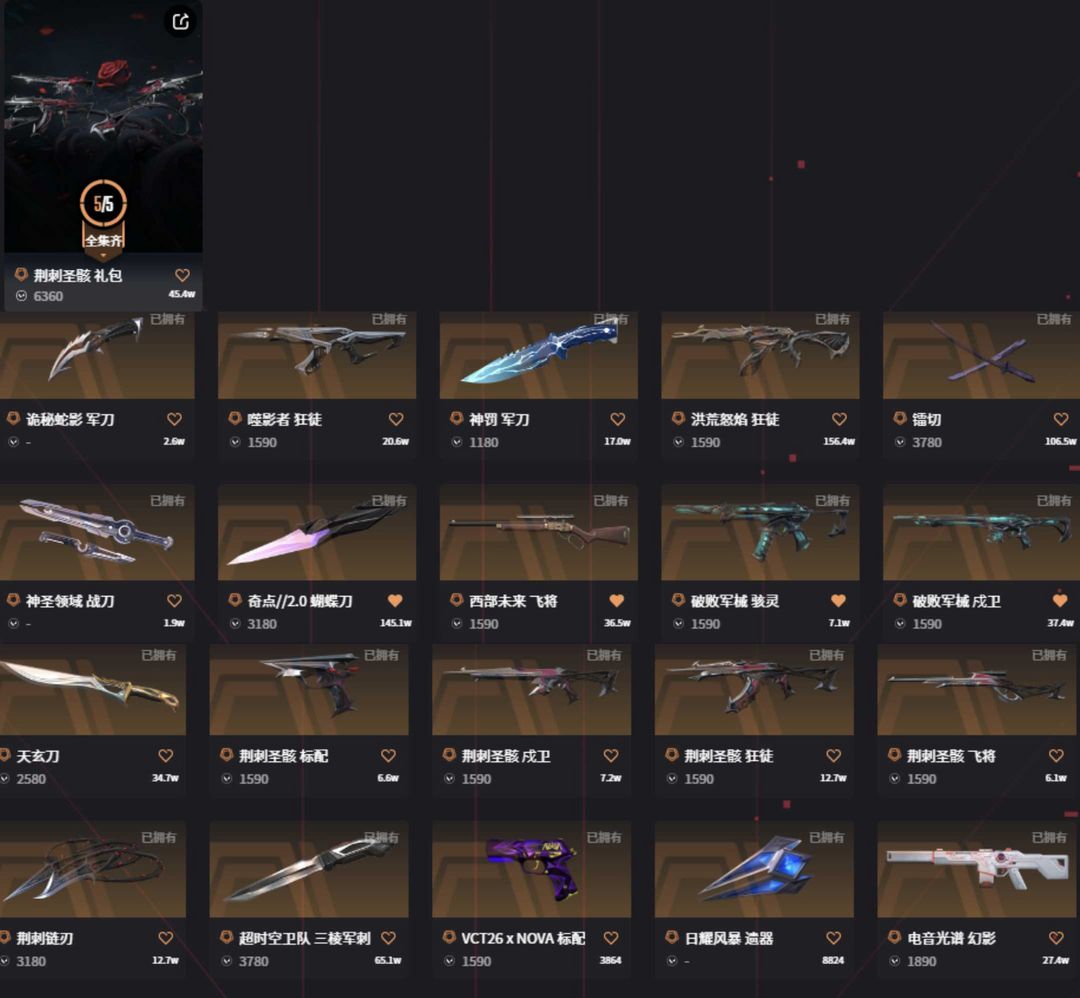This screenshot has width=1080, height=998.
Task: Click the heart icon for 神罚 军刀
Action: (x=618, y=419)
